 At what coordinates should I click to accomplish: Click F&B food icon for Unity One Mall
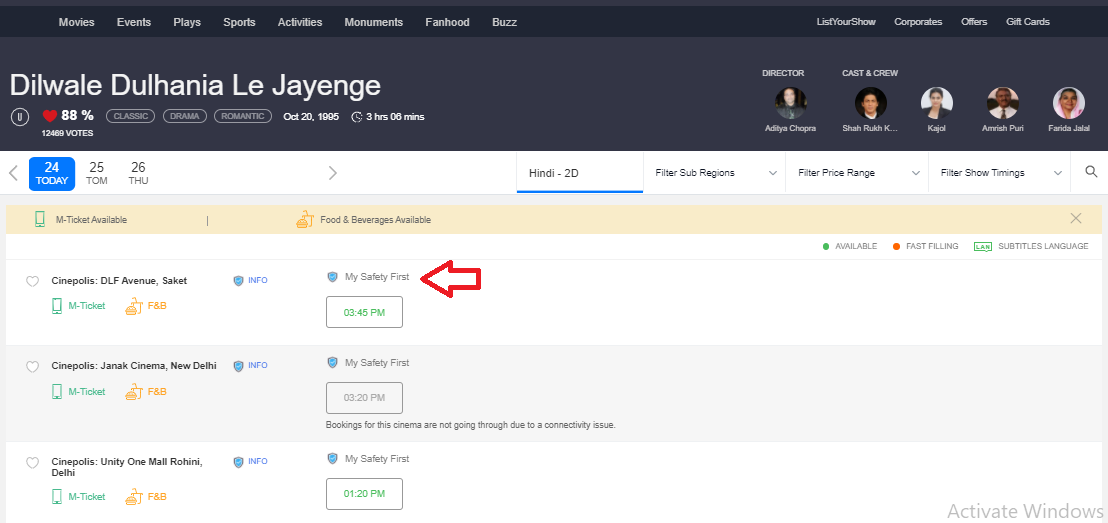tap(134, 497)
